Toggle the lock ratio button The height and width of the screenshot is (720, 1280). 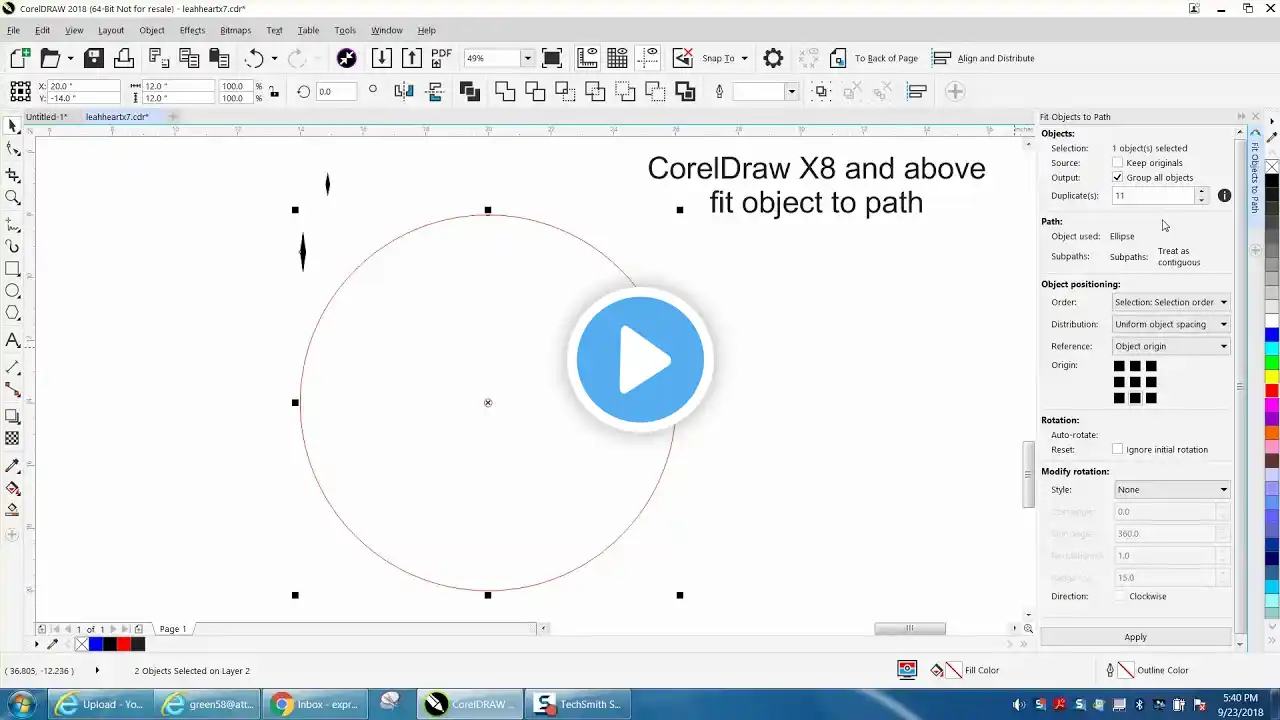[273, 92]
